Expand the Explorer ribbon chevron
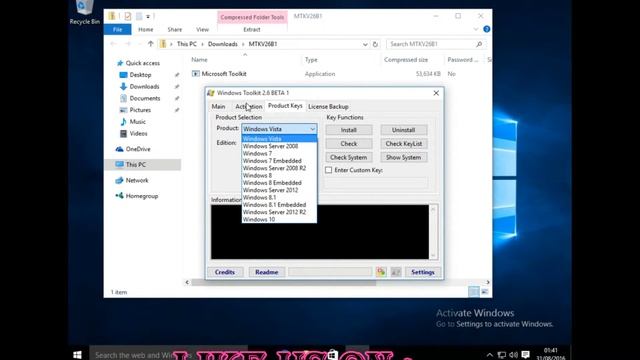 [x=476, y=29]
